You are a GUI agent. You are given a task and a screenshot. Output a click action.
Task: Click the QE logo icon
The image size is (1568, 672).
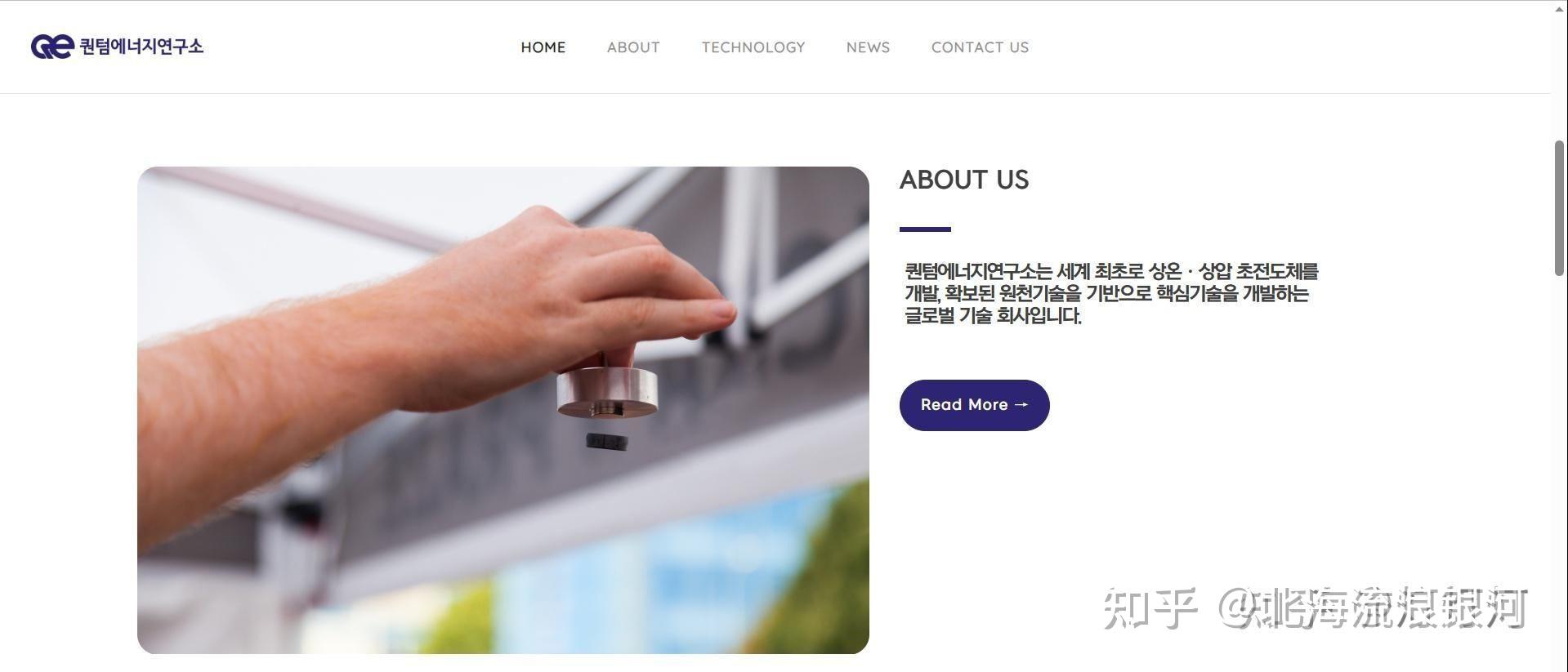(x=52, y=47)
